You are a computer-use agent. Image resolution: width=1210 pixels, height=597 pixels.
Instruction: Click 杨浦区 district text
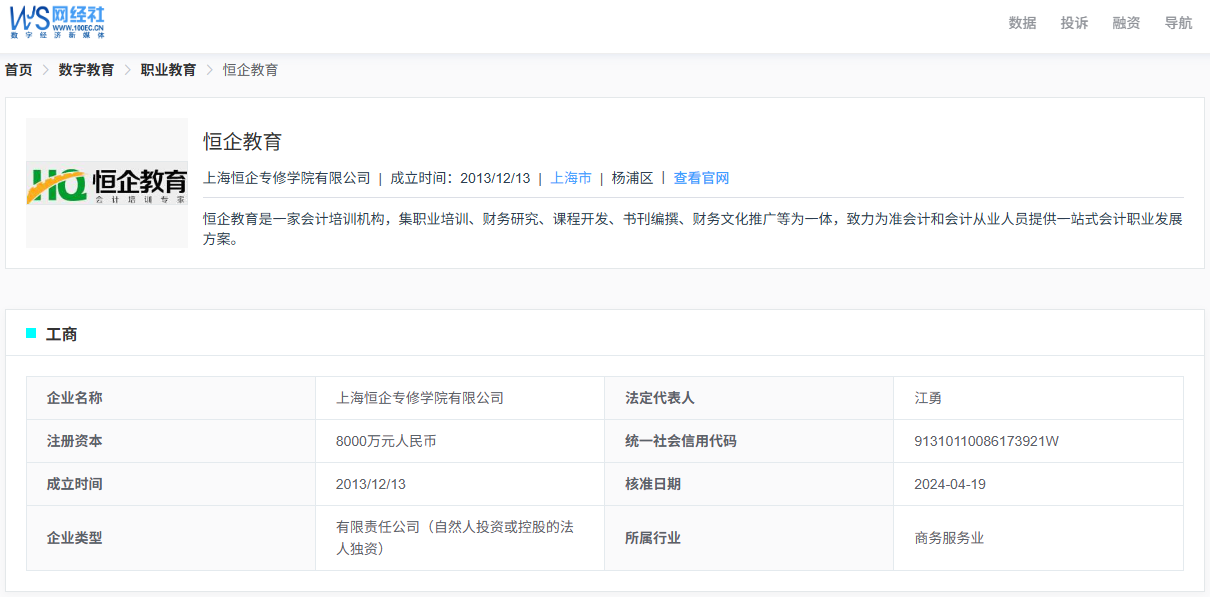pyautogui.click(x=632, y=178)
